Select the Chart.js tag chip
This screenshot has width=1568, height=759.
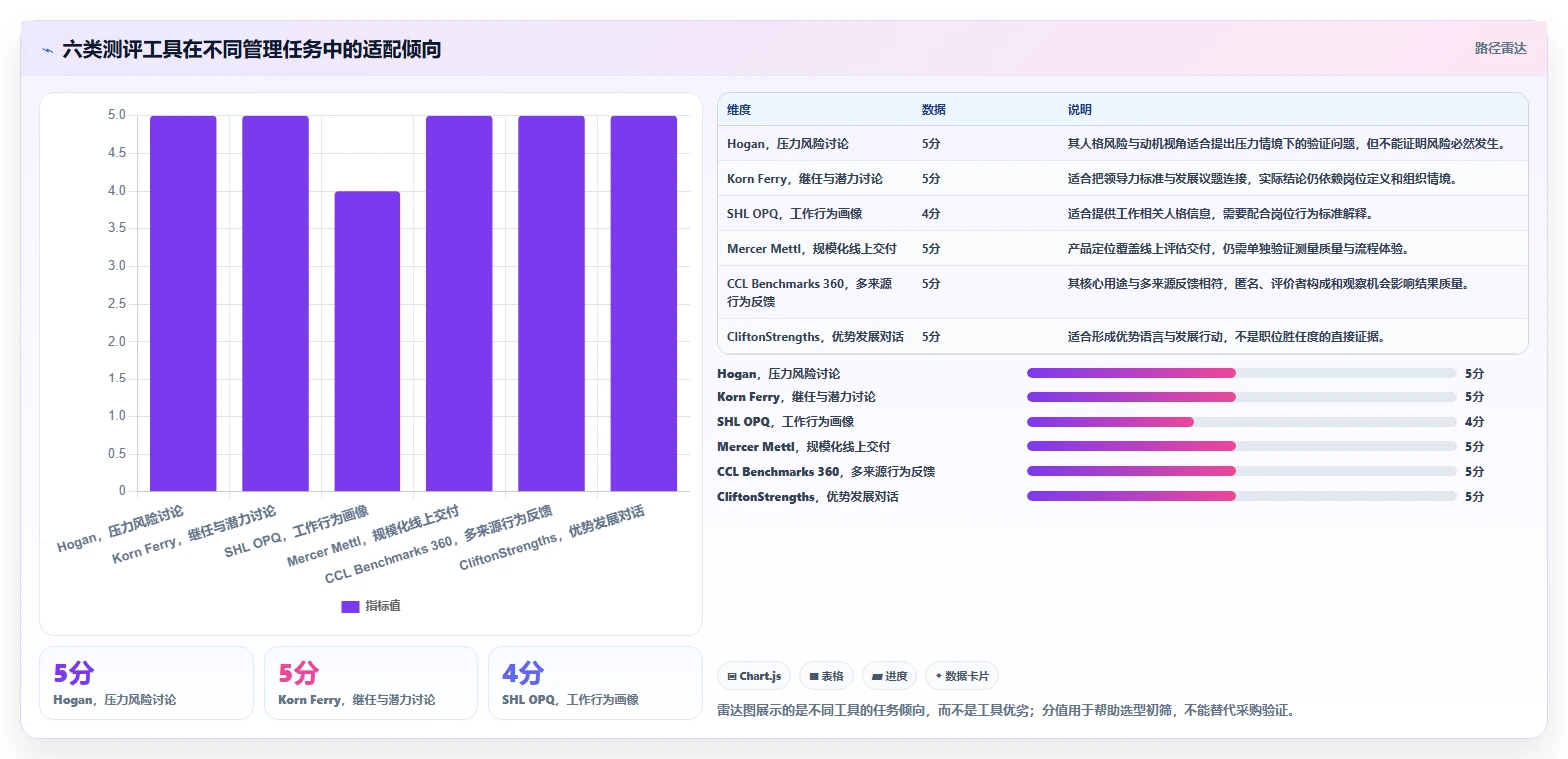tap(754, 676)
